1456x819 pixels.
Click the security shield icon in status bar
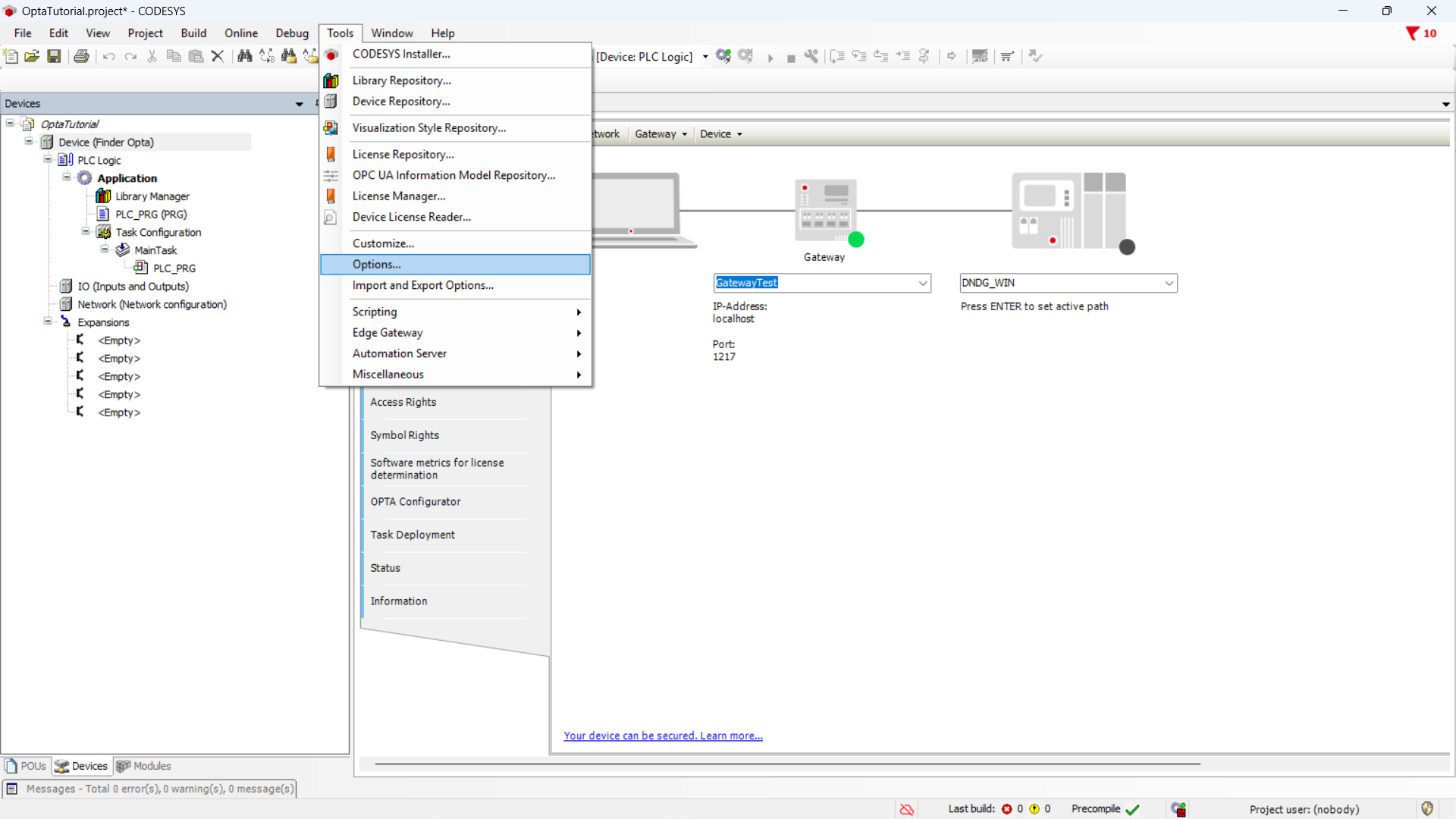[x=1427, y=808]
